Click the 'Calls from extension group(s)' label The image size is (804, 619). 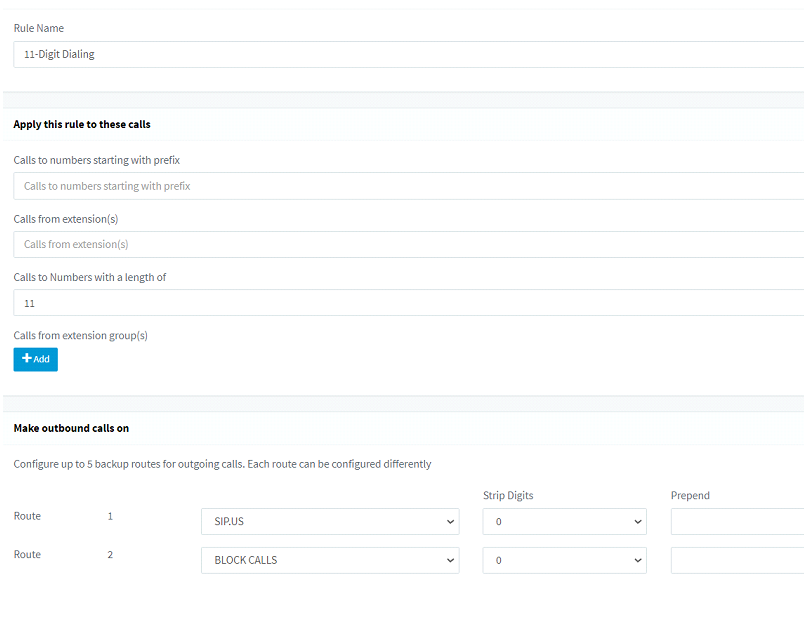[81, 335]
